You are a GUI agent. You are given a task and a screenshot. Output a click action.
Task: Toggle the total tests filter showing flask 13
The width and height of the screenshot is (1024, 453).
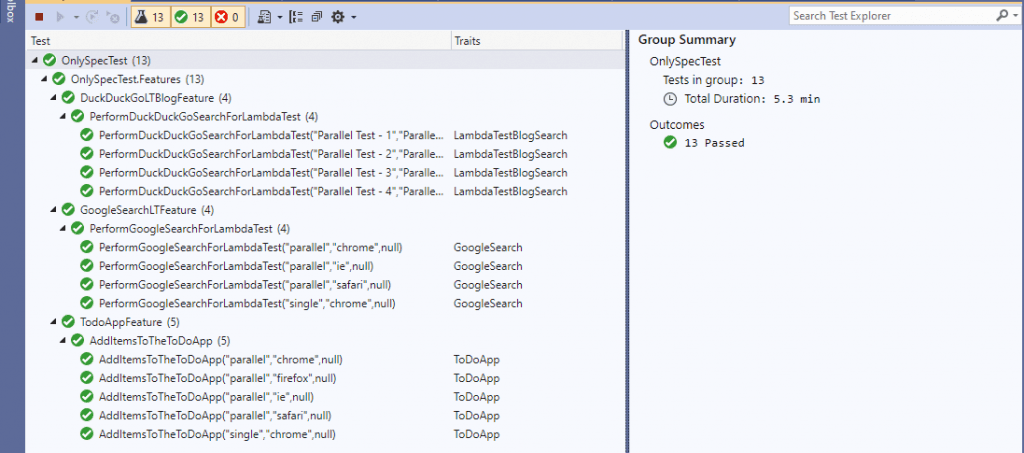(150, 17)
